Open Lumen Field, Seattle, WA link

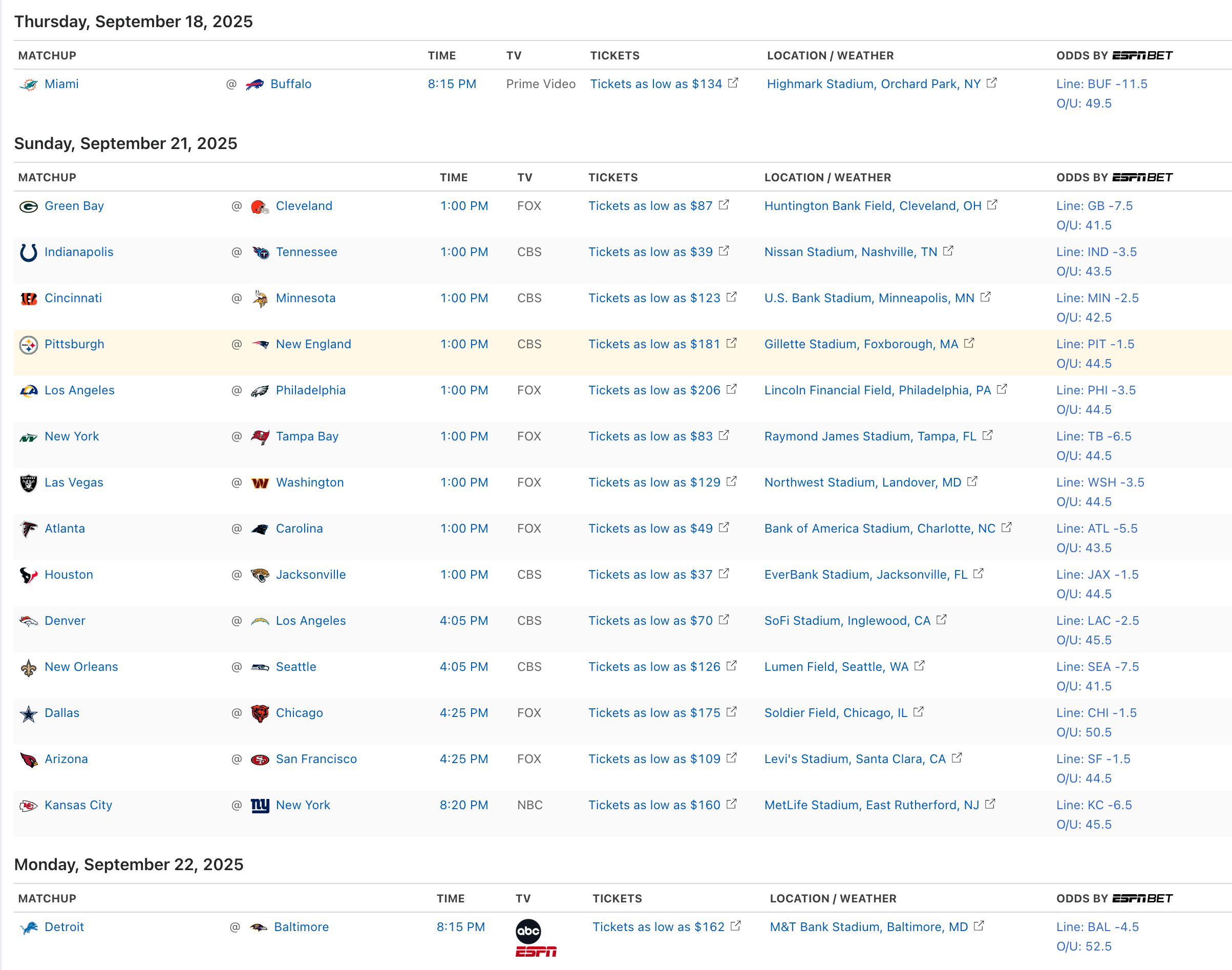coord(836,667)
